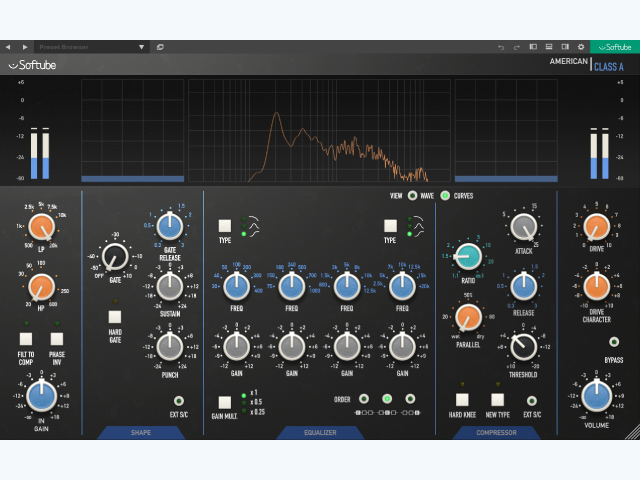This screenshot has height=480, width=640.
Task: Toggle the right panel layout icon
Action: tap(565, 47)
